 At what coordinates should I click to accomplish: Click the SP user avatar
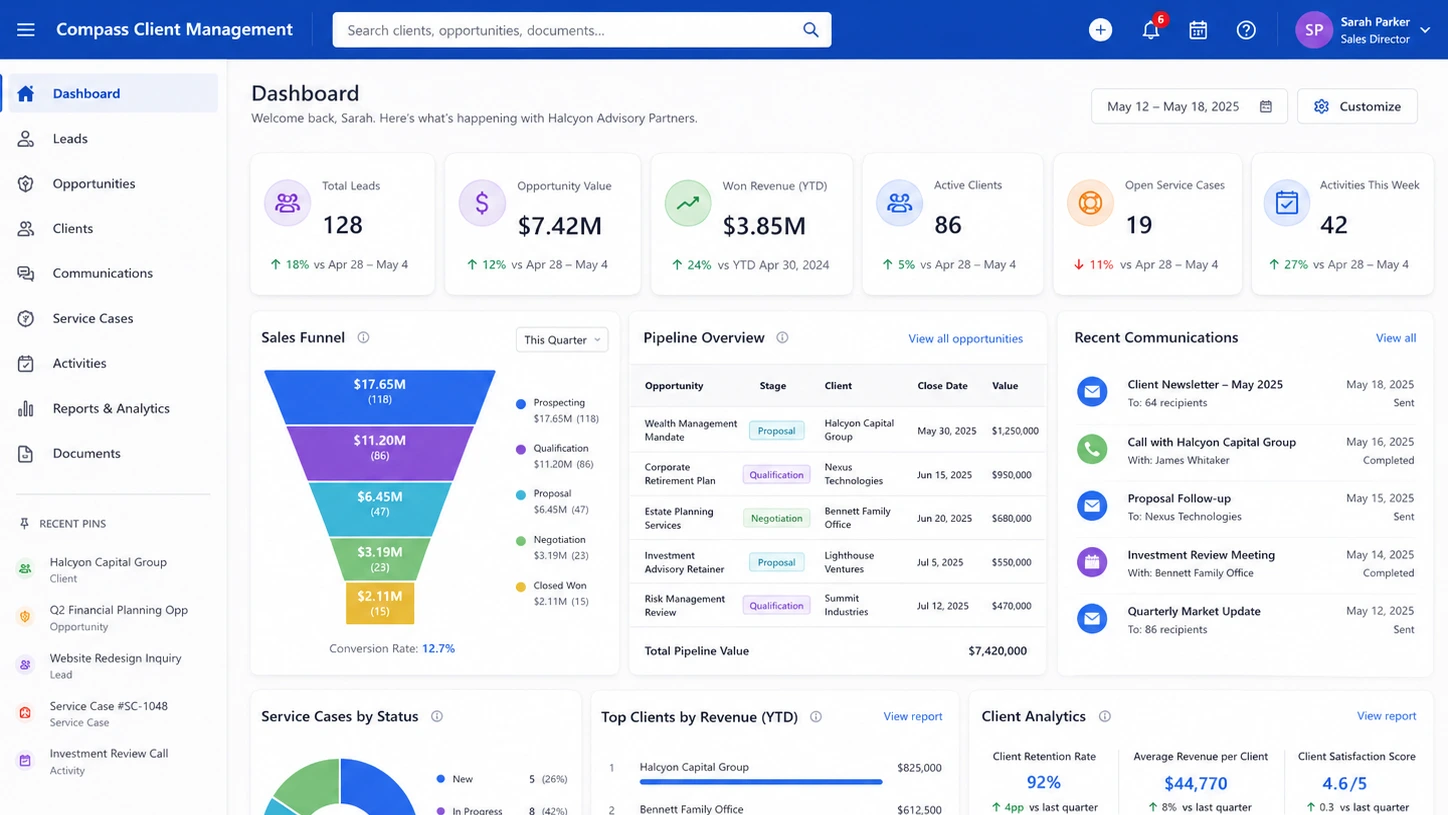1314,30
